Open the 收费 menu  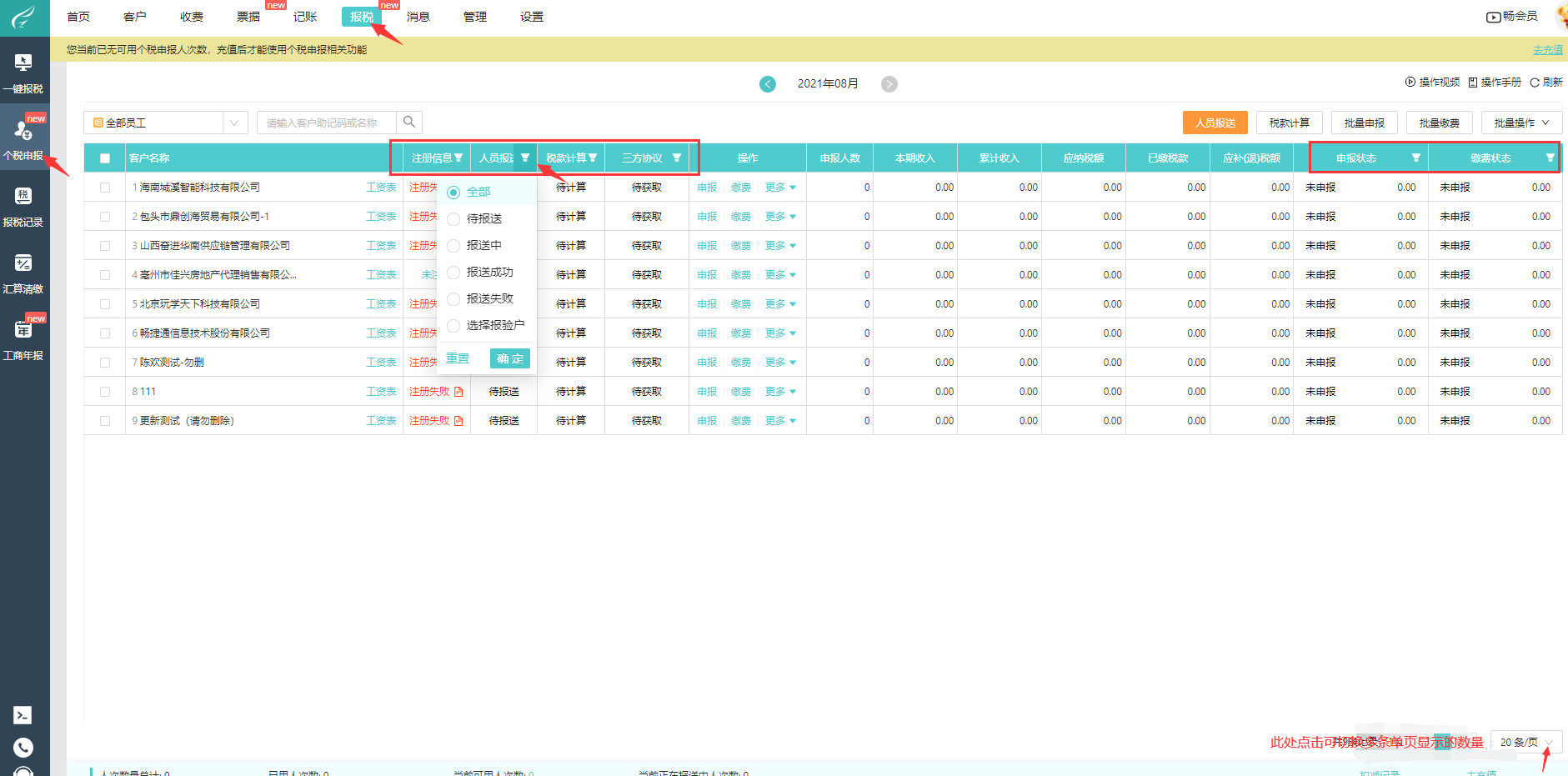[x=192, y=17]
